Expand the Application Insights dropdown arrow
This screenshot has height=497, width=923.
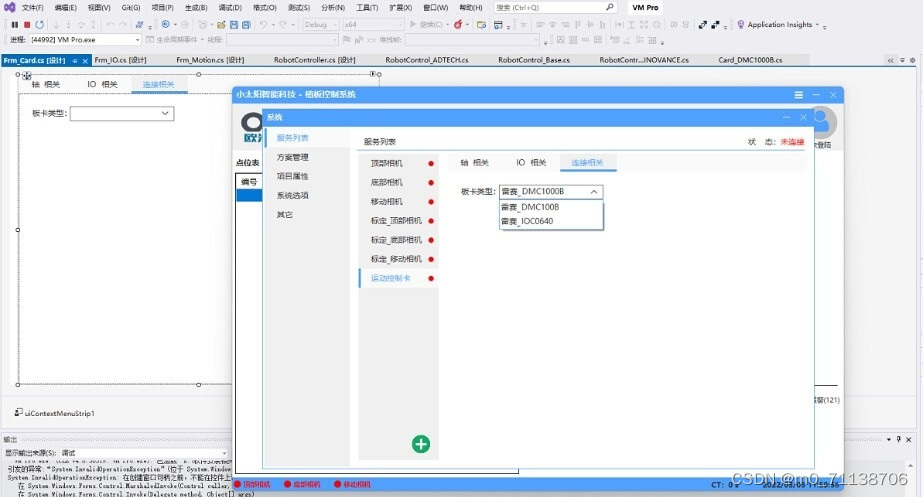coord(818,25)
